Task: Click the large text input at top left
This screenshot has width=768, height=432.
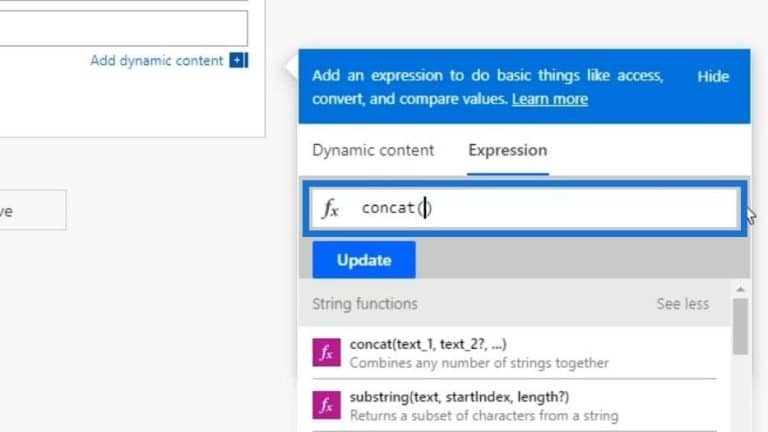Action: click(x=123, y=28)
